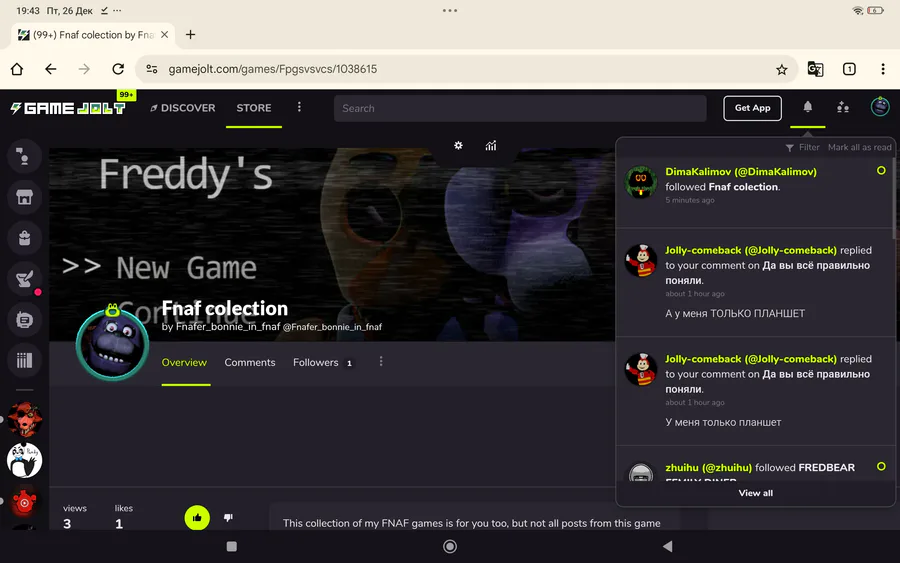This screenshot has height=563, width=900.
Task: Select the Overview tab
Action: (184, 363)
